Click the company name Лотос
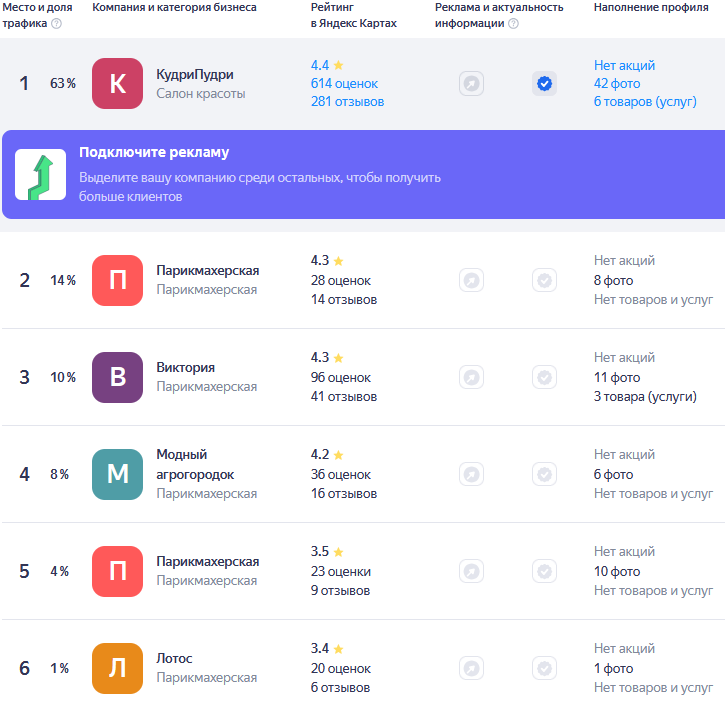 click(x=174, y=658)
